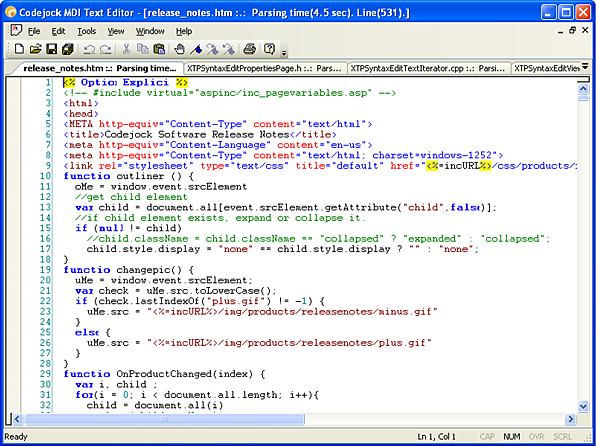Click 'var i, child ;' line
The height and width of the screenshot is (446, 596).
(x=116, y=384)
